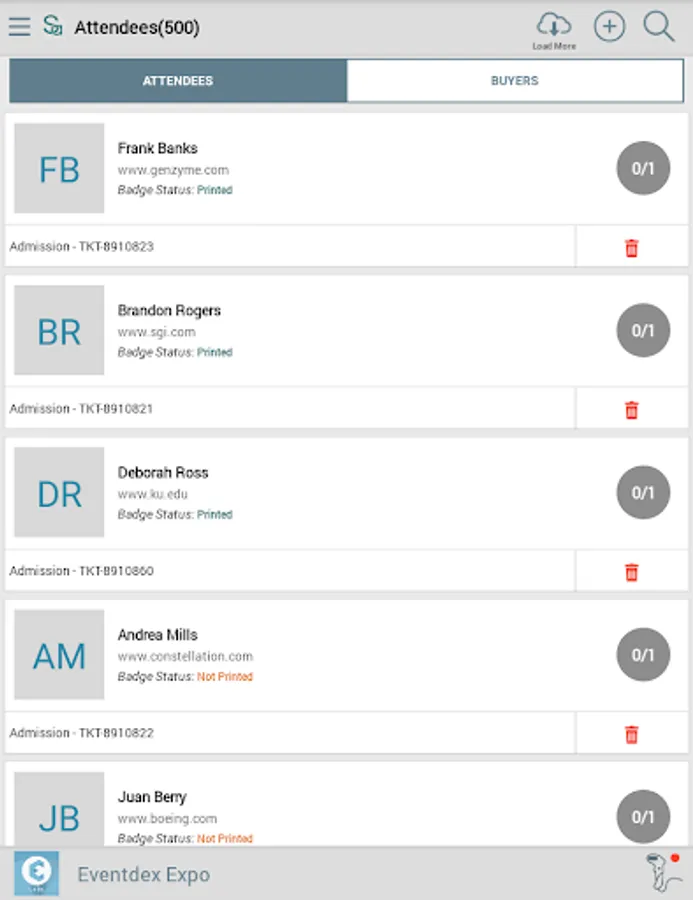Open the hamburger navigation menu

[x=19, y=27]
